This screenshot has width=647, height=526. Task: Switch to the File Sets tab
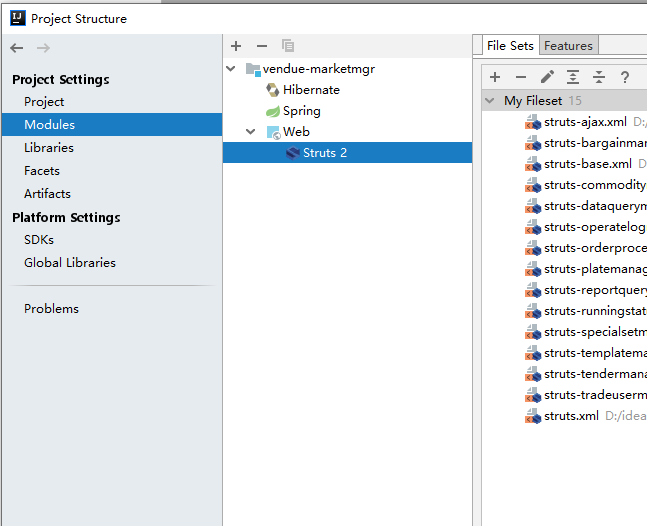[510, 45]
